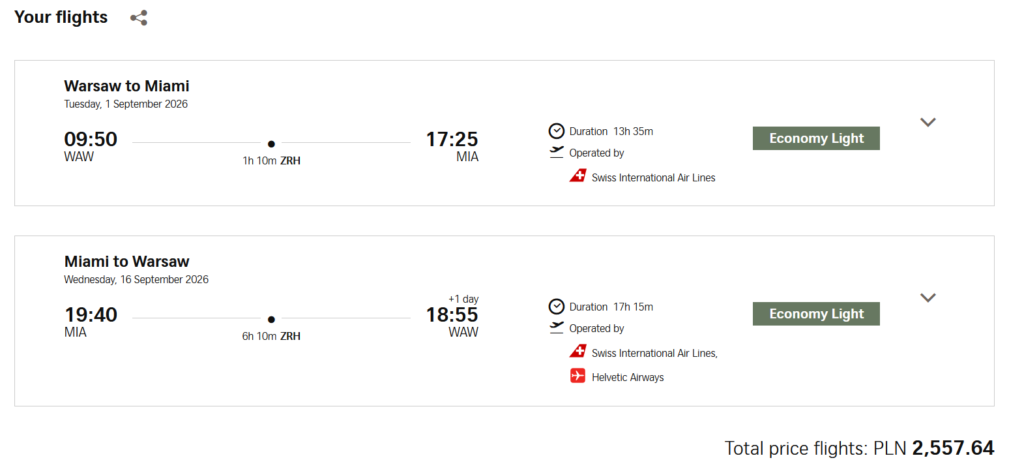The height and width of the screenshot is (473, 1024).
Task: Click the ZRH stopover dot on outbound route
Action: pyautogui.click(x=271, y=144)
